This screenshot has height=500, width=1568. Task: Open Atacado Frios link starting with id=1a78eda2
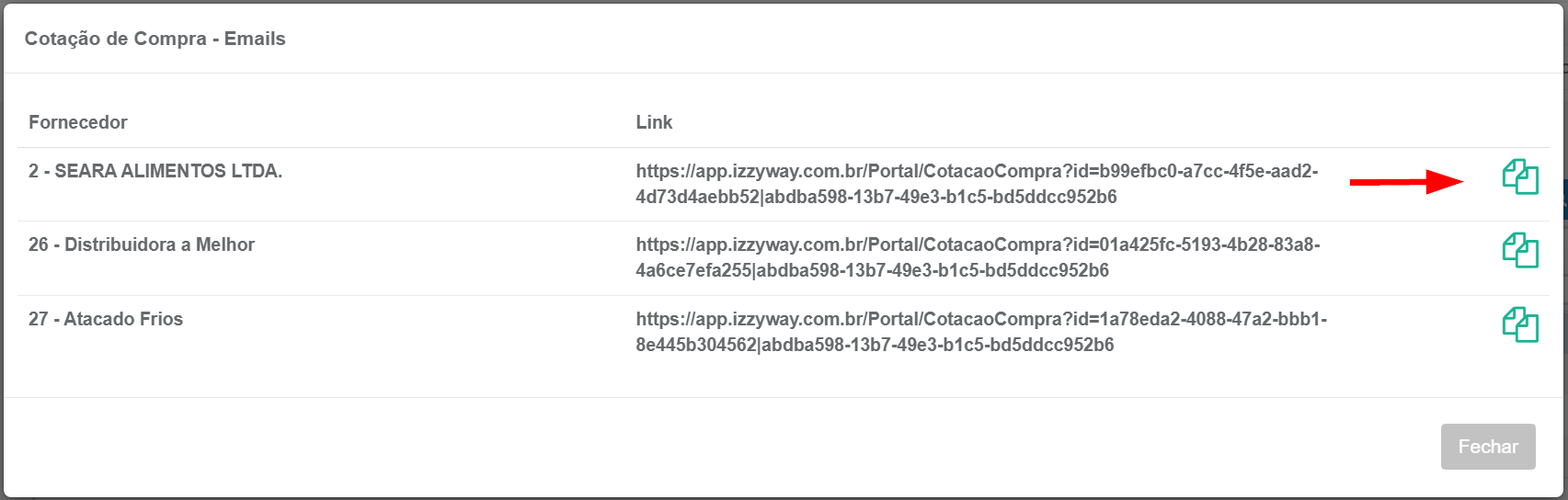pos(981,319)
